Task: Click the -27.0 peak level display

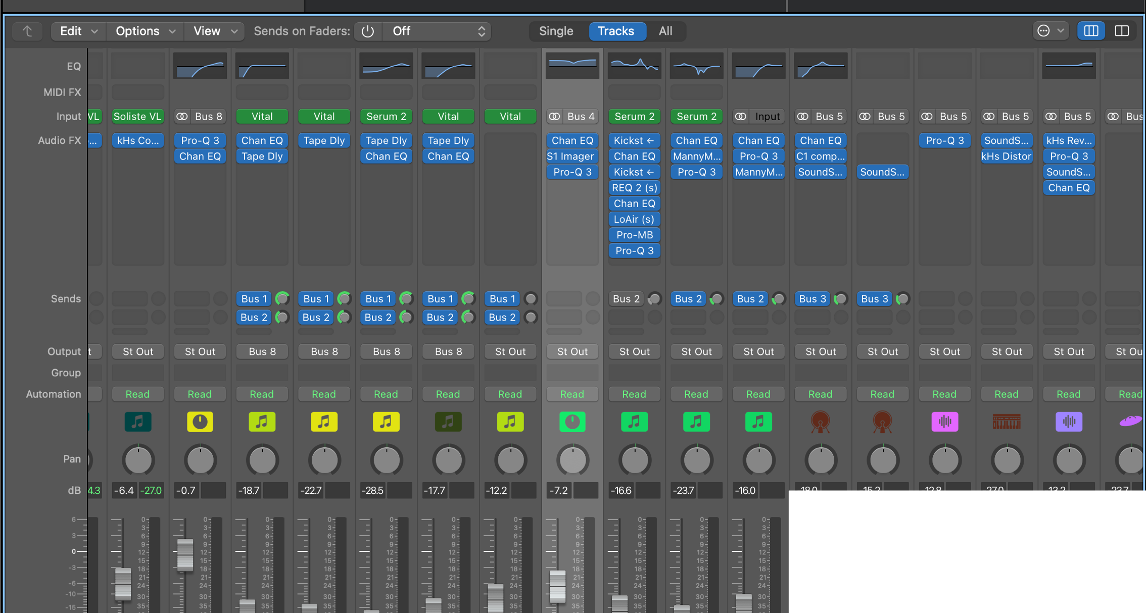Action: coord(151,490)
